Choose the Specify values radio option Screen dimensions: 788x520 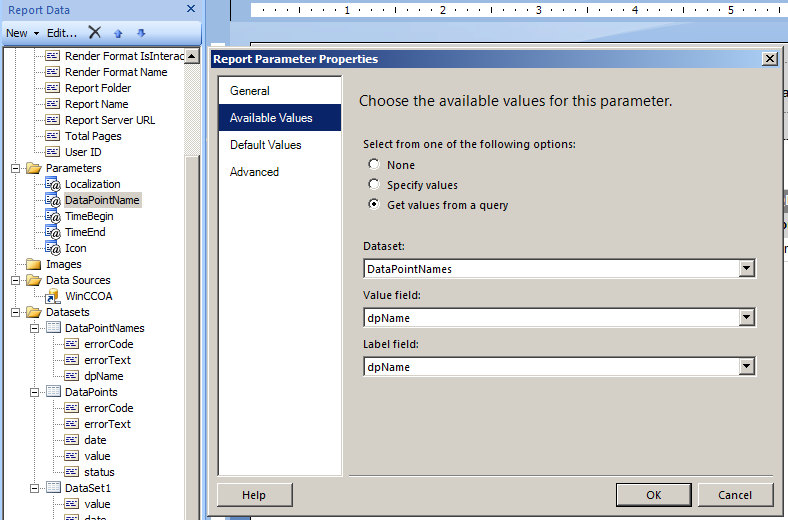[x=374, y=185]
